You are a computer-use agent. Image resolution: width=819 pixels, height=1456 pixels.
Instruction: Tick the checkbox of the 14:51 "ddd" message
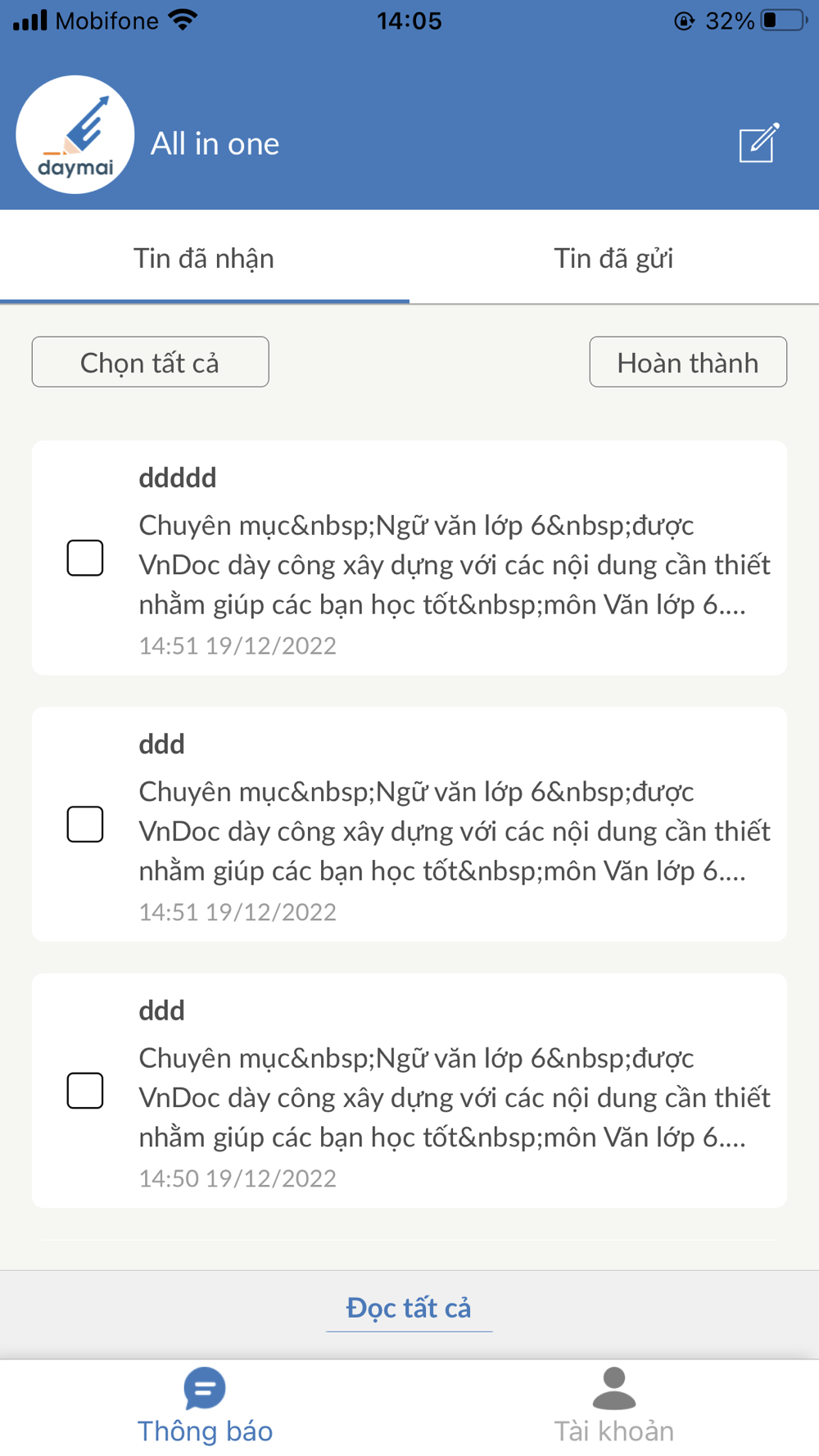pyautogui.click(x=85, y=824)
